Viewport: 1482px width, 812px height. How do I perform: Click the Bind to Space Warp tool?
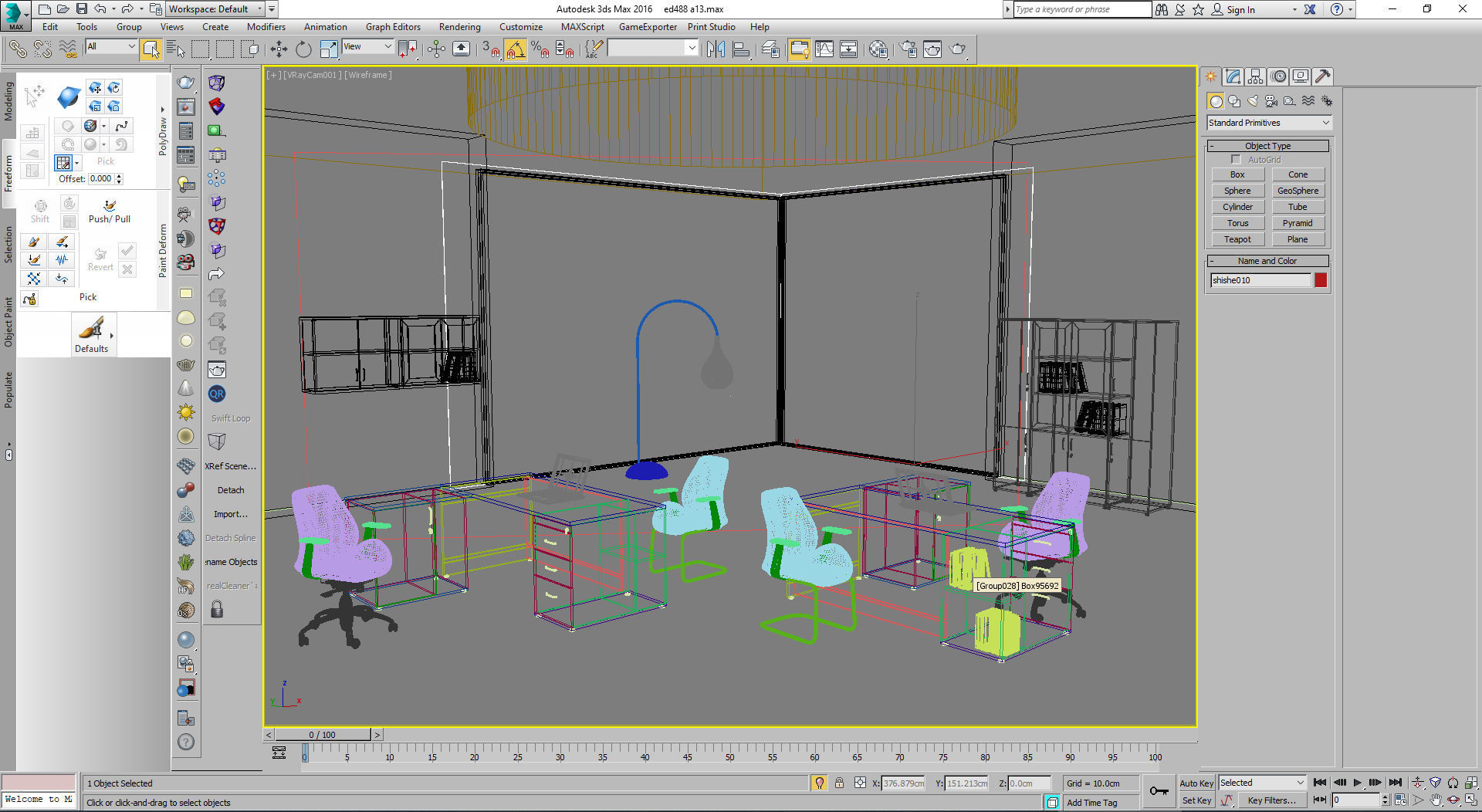coord(68,49)
